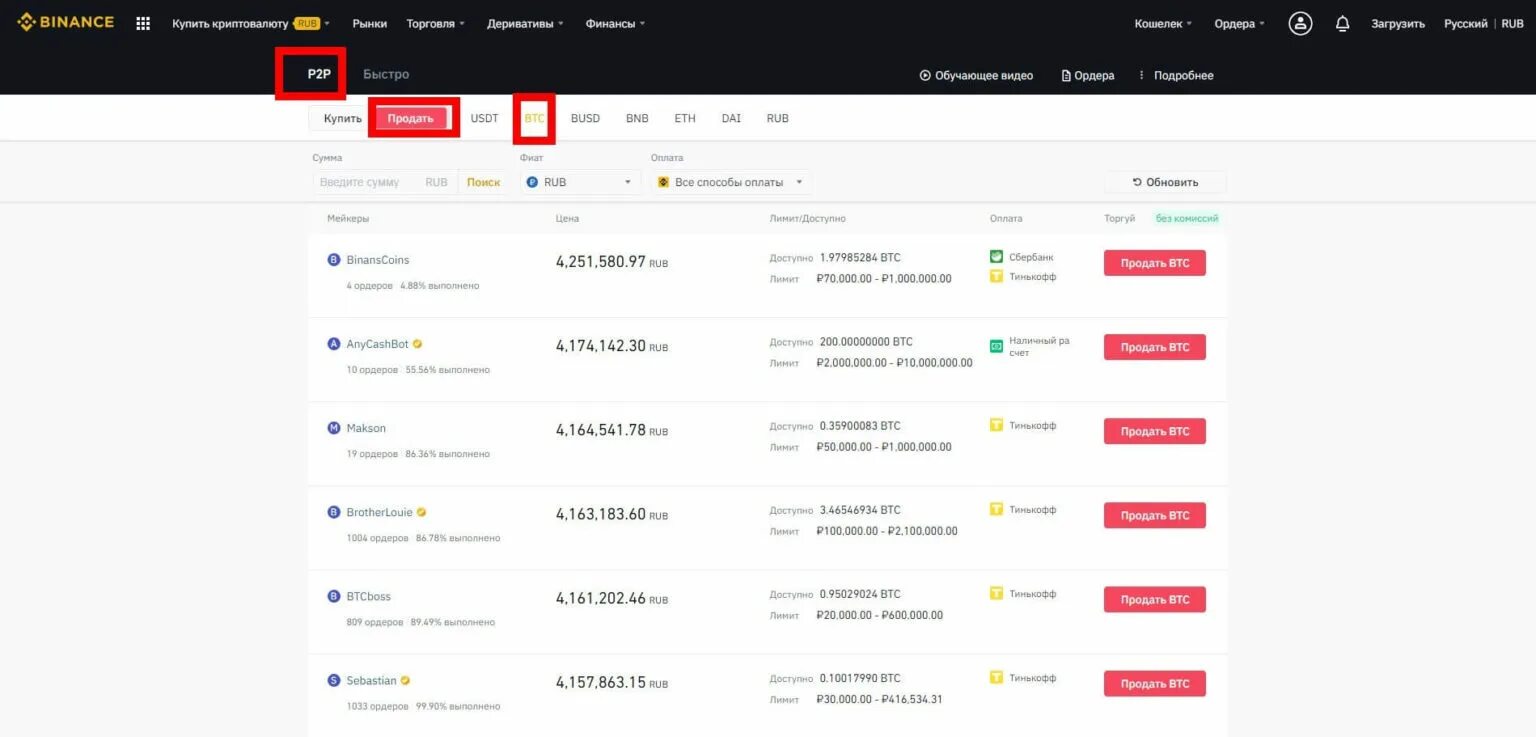Switch currency to RUB in top bar
Viewport: 1536px width, 737px height.
(x=1513, y=23)
